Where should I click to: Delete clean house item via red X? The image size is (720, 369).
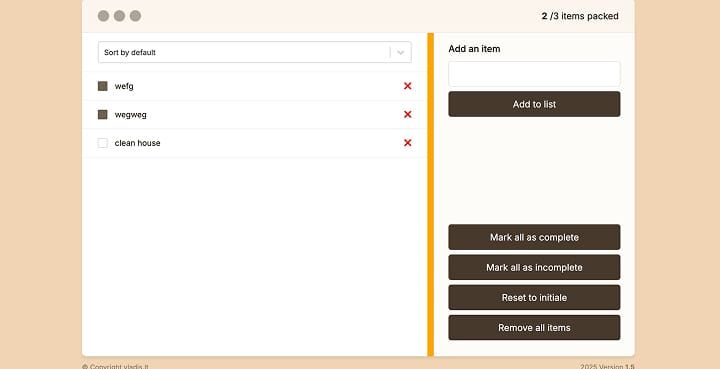click(407, 143)
